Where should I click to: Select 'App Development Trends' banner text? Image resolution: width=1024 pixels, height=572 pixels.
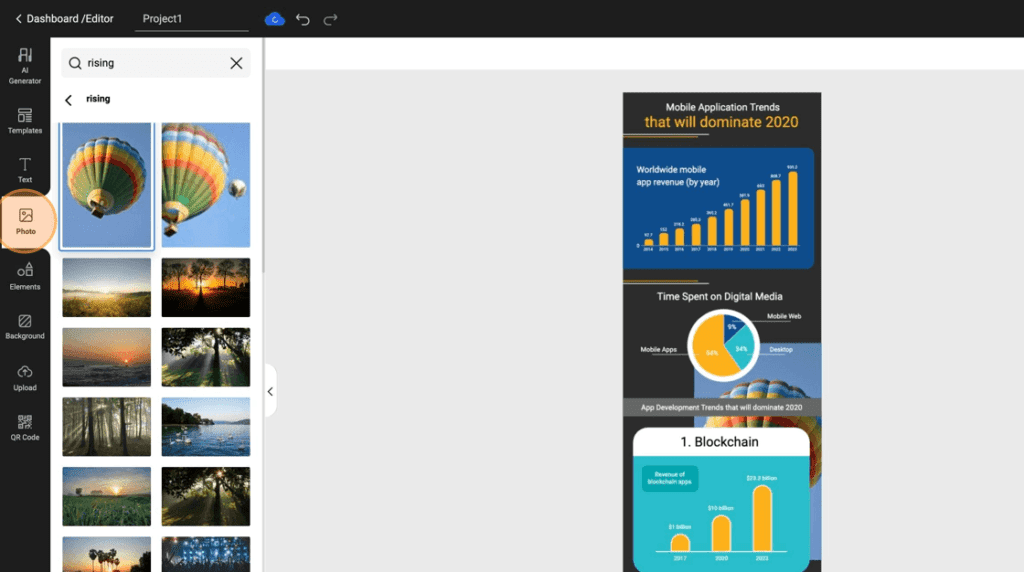pos(722,407)
